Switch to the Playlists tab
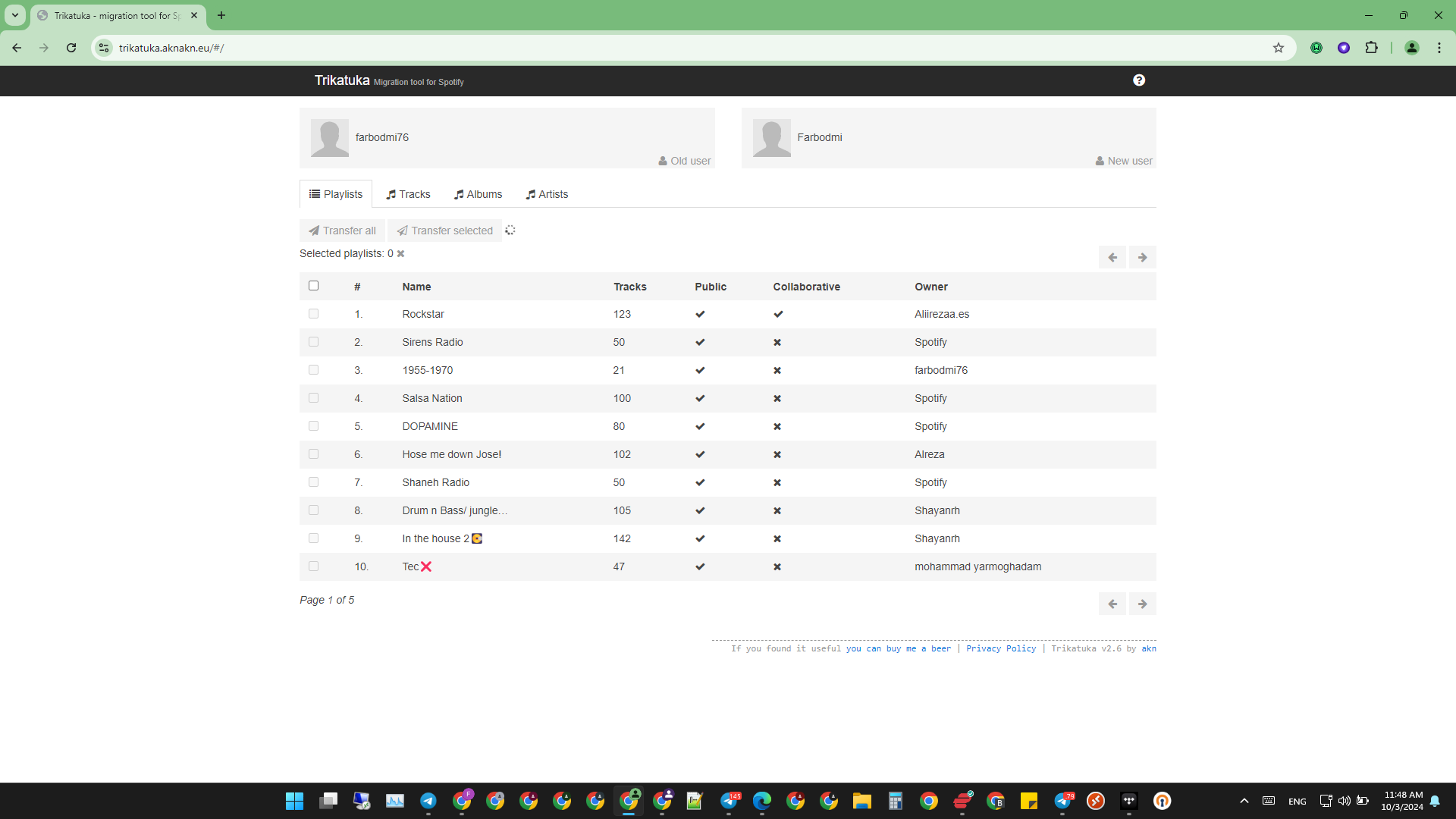This screenshot has width=1456, height=819. (x=336, y=194)
